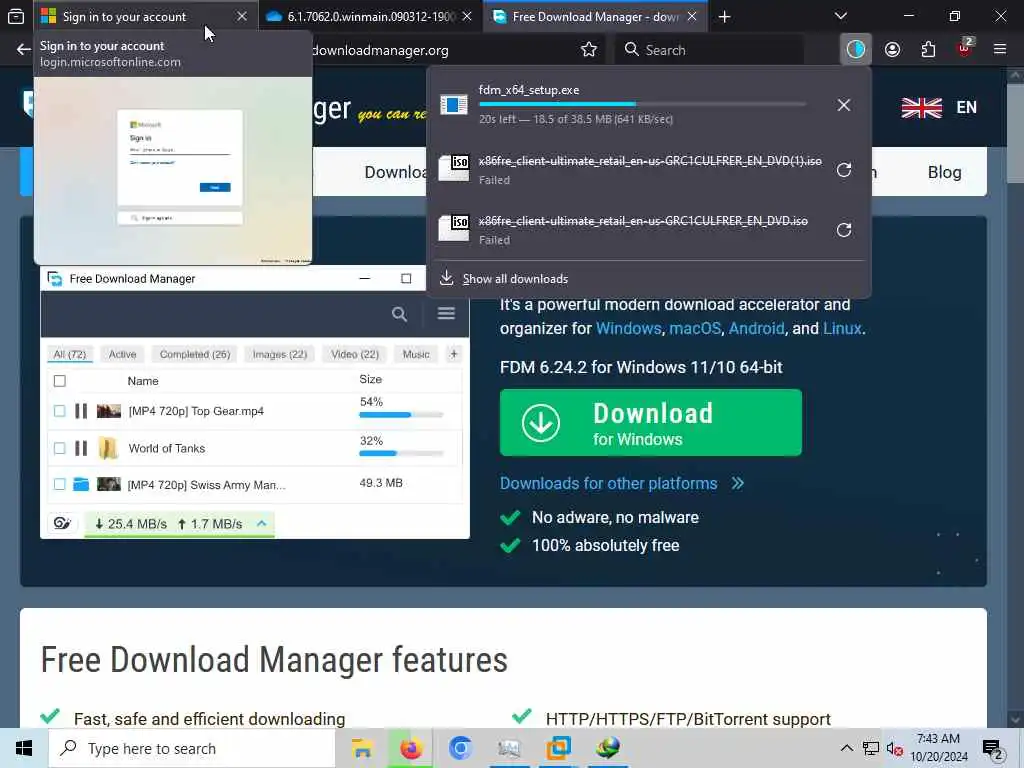Select the All (72) filter tab
The height and width of the screenshot is (768, 1024).
point(70,354)
